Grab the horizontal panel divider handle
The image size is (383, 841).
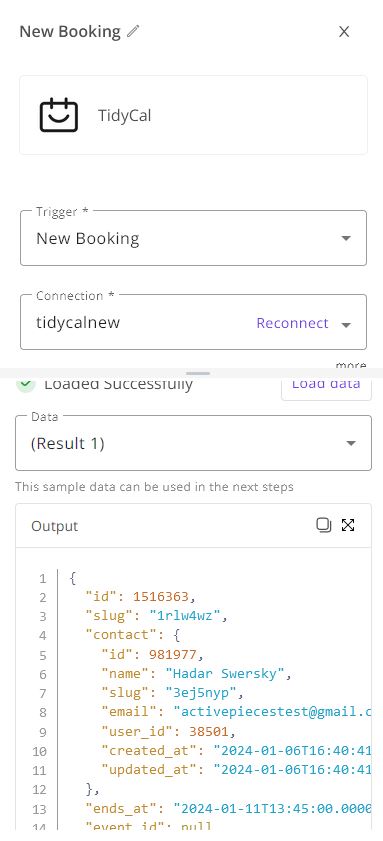pyautogui.click(x=198, y=373)
